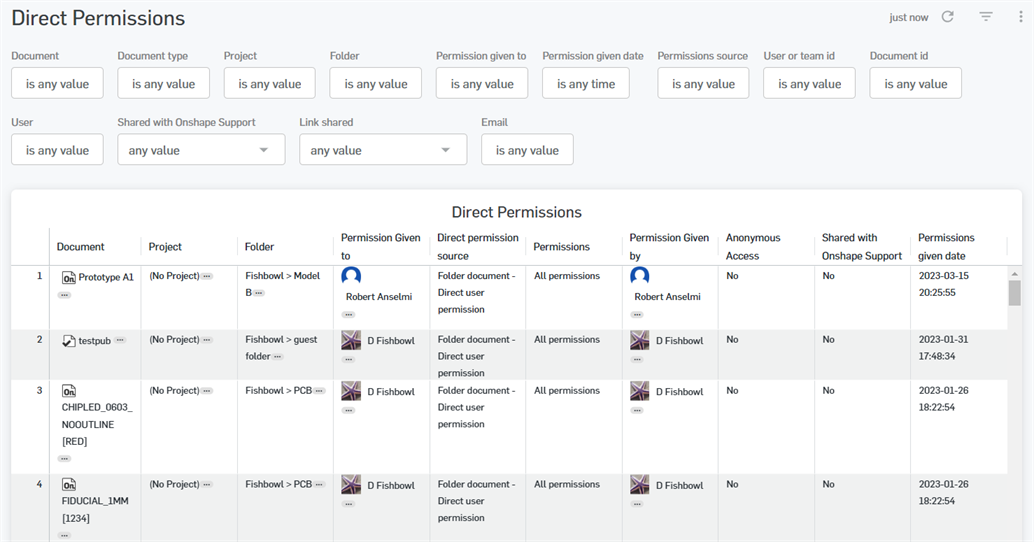Click the Prototype A1 document name
This screenshot has height=542, width=1034.
tap(106, 277)
